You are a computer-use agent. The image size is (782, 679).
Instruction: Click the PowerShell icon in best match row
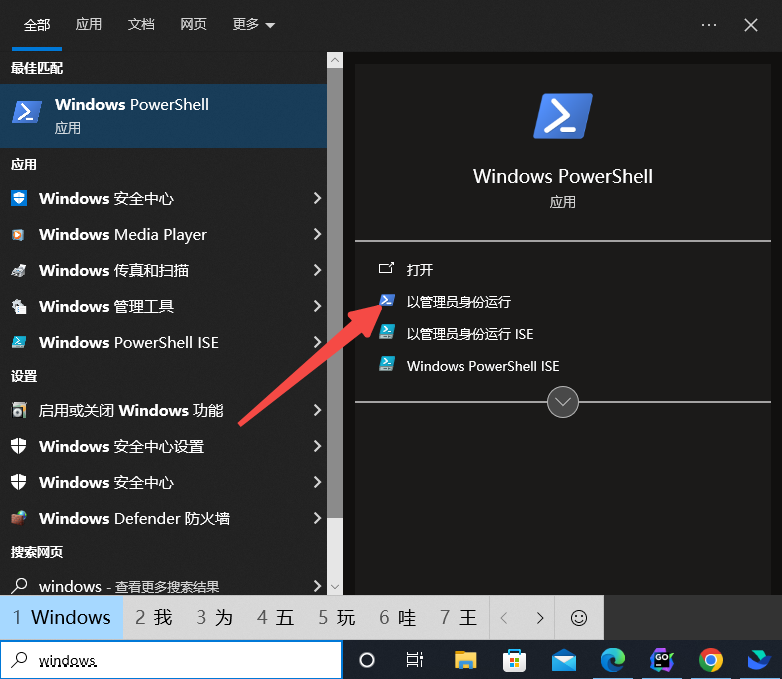pyautogui.click(x=26, y=112)
